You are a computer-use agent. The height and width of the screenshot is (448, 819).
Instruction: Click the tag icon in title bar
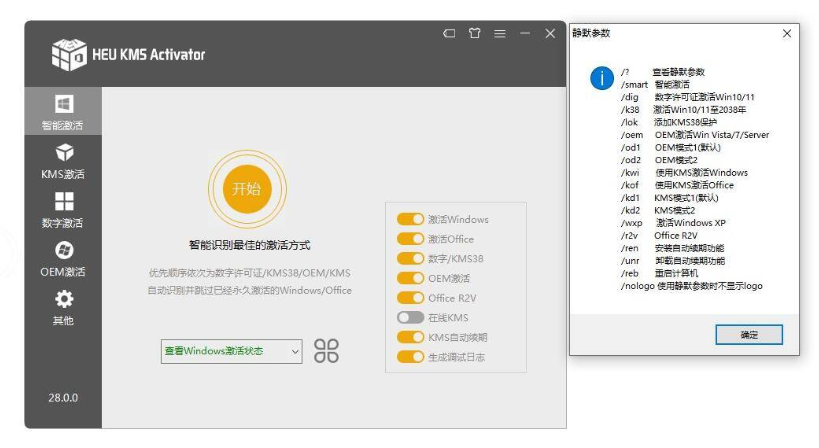tap(449, 33)
